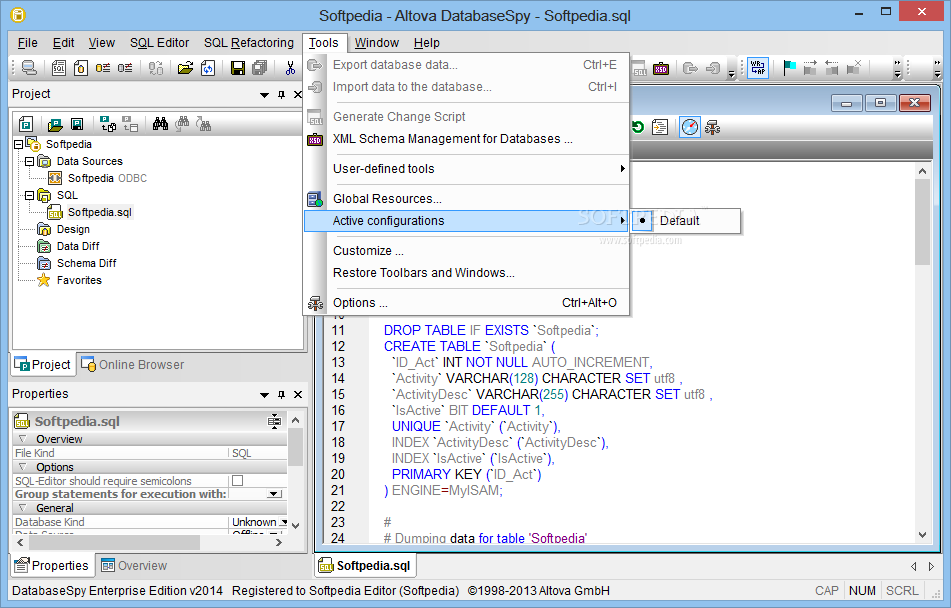Toggle the word wrap WRAP icon

[x=758, y=67]
